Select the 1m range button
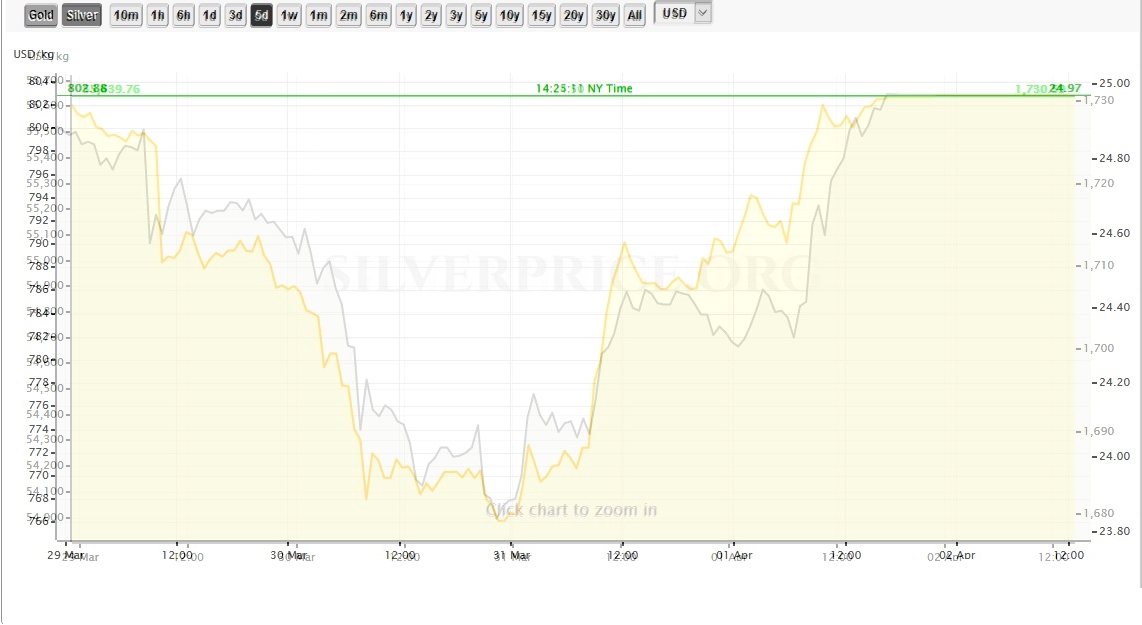The image size is (1142, 625). tap(318, 15)
